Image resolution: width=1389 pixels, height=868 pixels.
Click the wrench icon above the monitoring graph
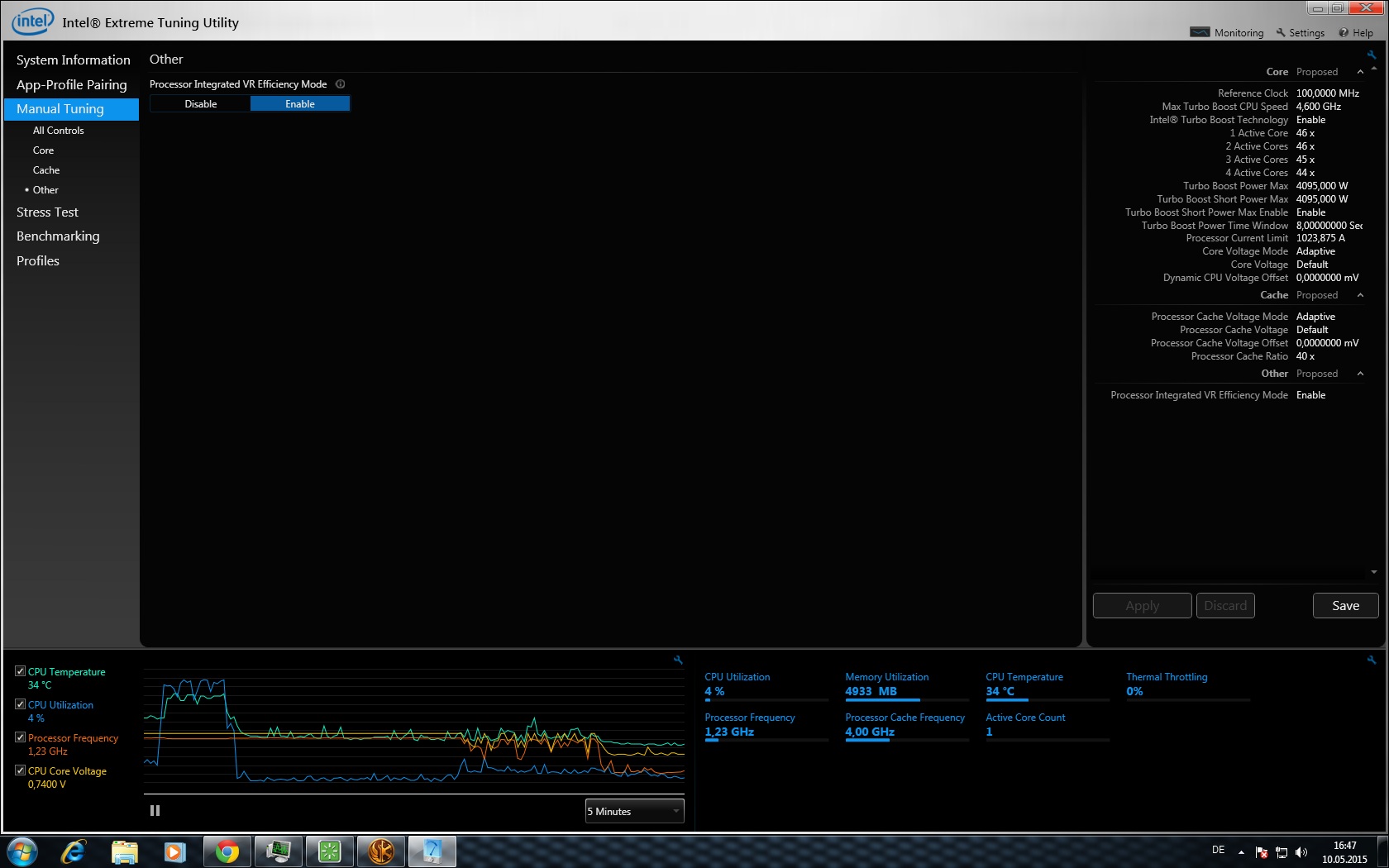point(678,660)
